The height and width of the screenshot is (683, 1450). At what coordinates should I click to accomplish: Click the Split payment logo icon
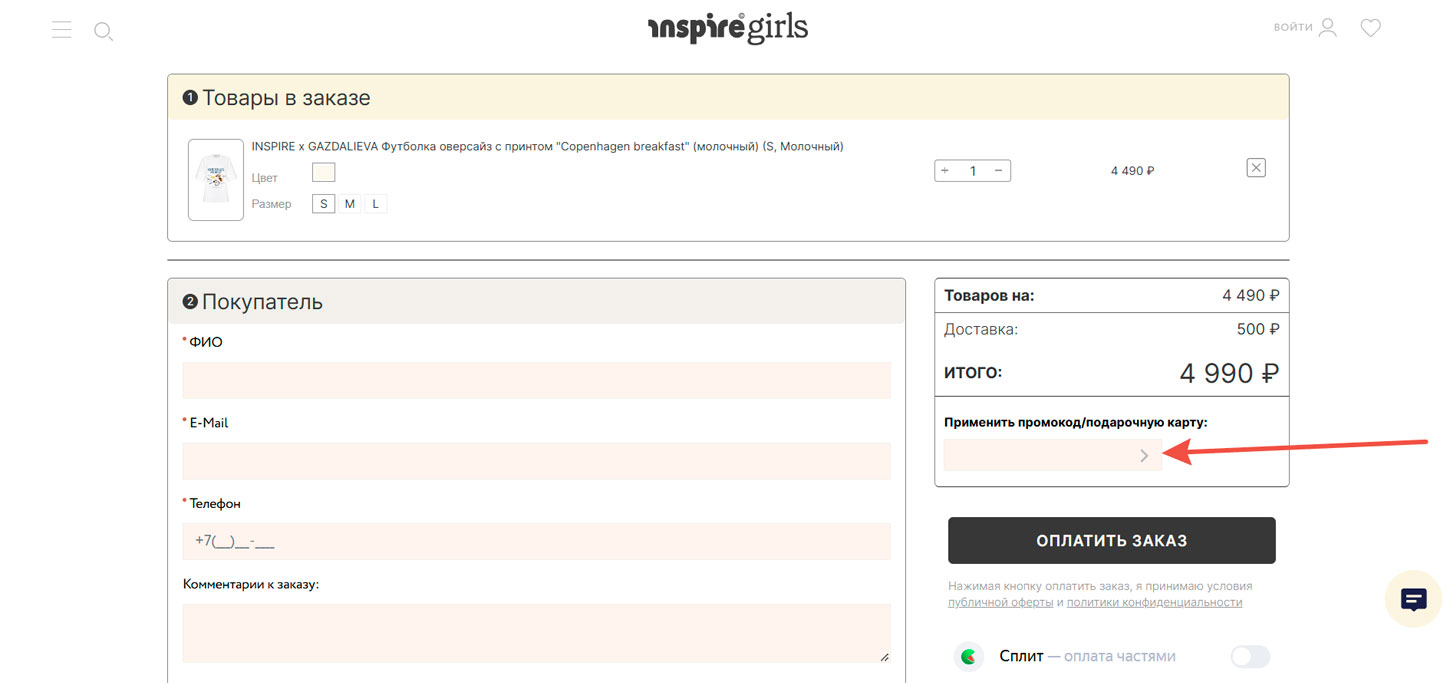(968, 657)
